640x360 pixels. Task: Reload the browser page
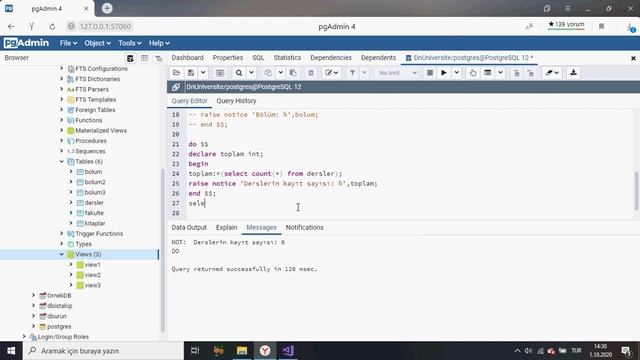coord(52,27)
